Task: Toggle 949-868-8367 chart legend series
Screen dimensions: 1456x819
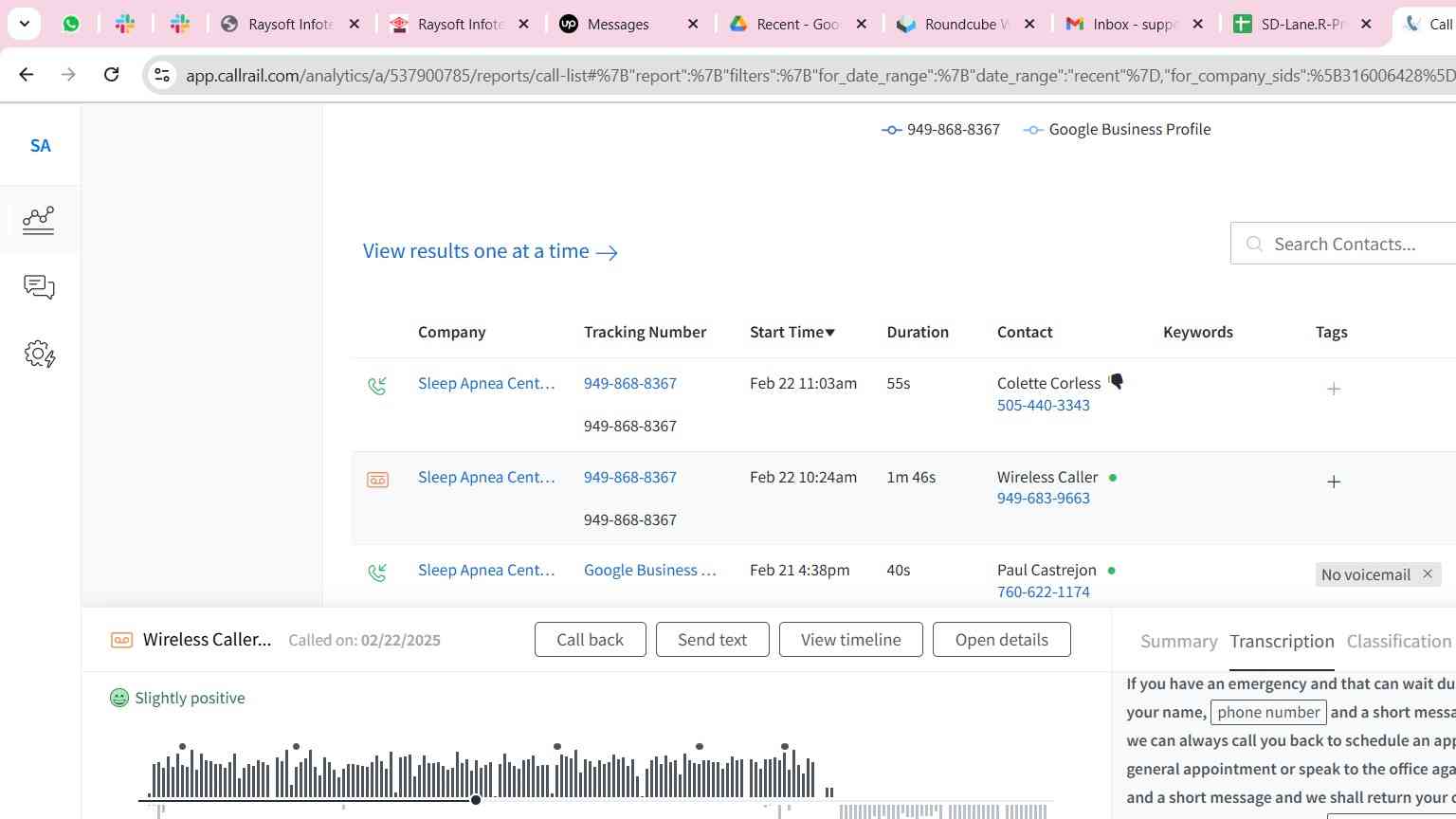Action: [x=940, y=130]
